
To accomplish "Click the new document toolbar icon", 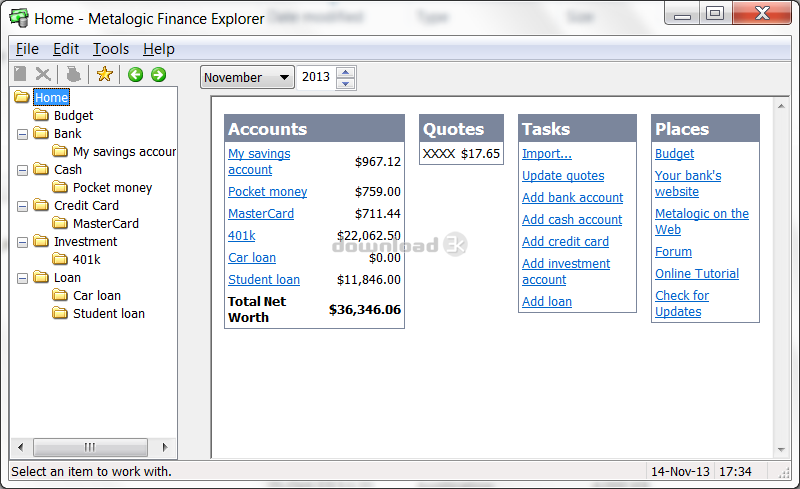I will click(x=20, y=74).
